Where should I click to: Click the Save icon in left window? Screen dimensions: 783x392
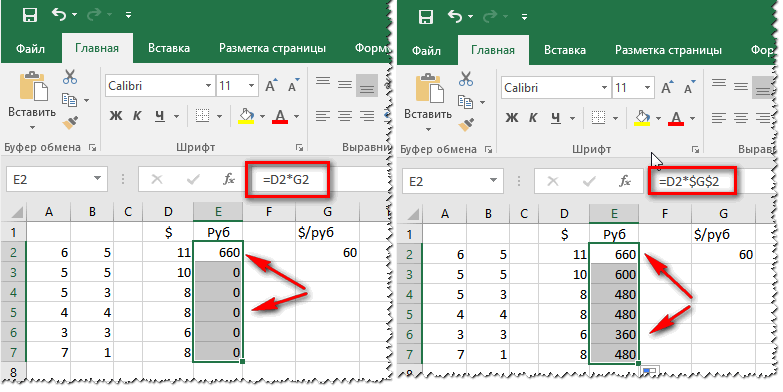[x=30, y=15]
